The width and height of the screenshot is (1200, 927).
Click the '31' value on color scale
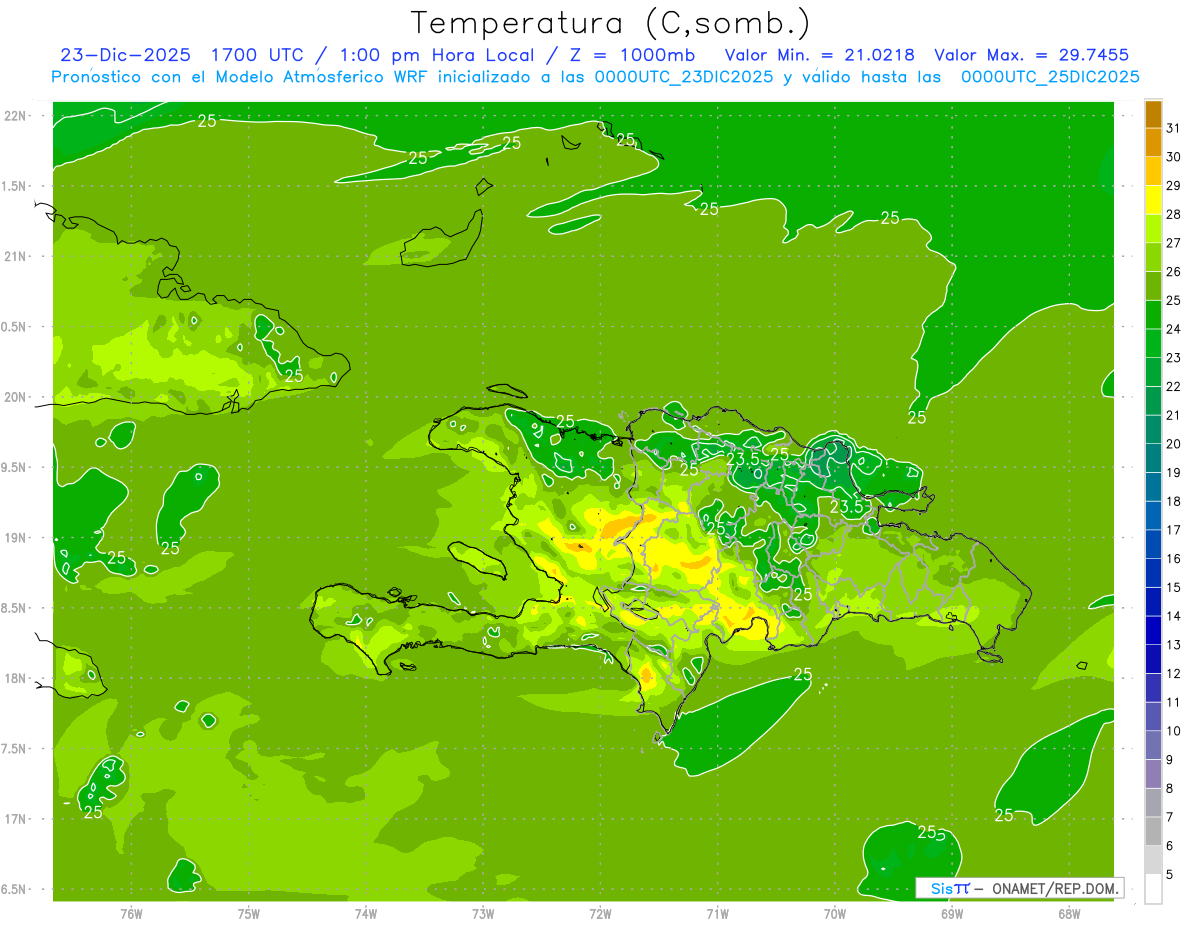click(x=1173, y=128)
